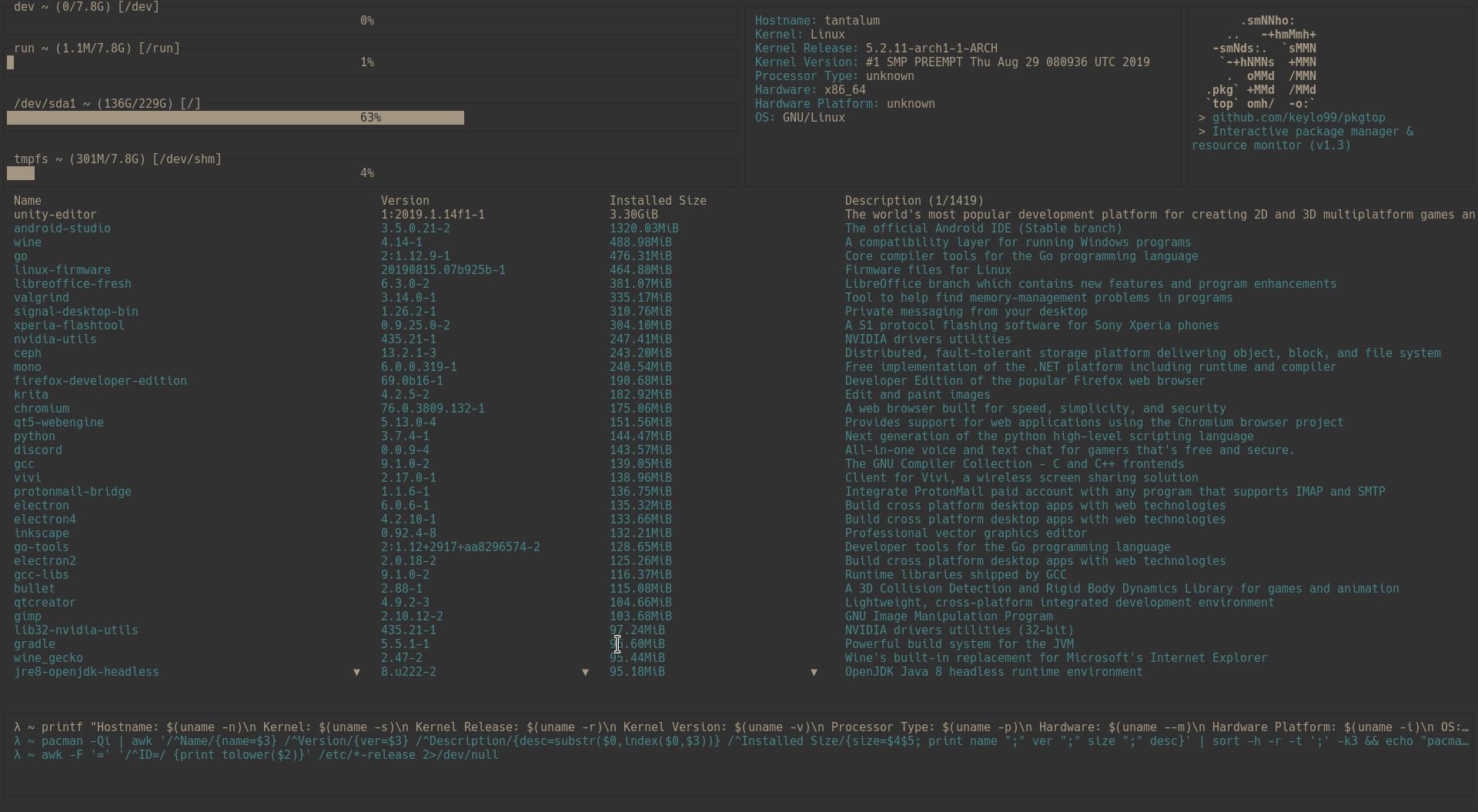Click the Name column header
This screenshot has height=812, width=1478.
click(x=28, y=201)
